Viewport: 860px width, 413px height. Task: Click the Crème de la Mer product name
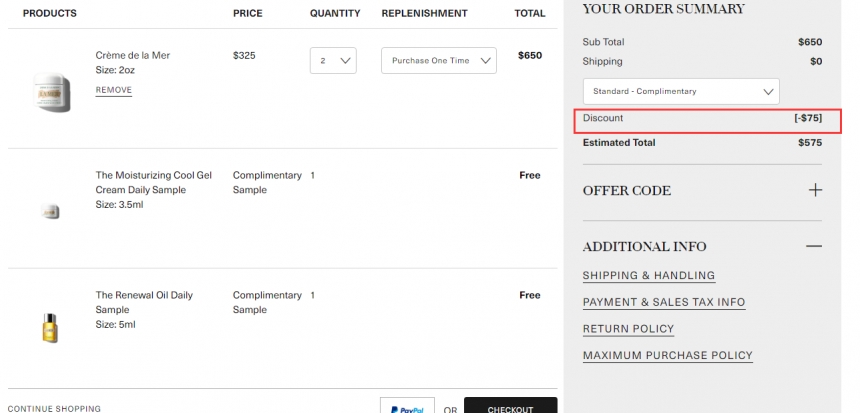point(133,56)
